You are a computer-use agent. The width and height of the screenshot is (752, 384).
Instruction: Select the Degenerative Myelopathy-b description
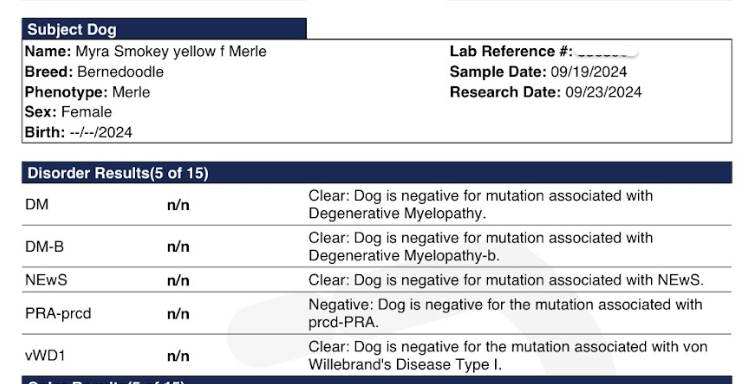481,246
